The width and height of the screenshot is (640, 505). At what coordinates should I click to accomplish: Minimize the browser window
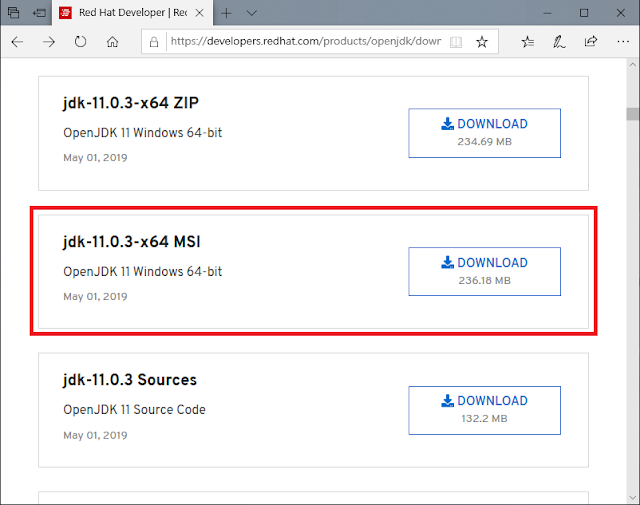click(x=547, y=13)
